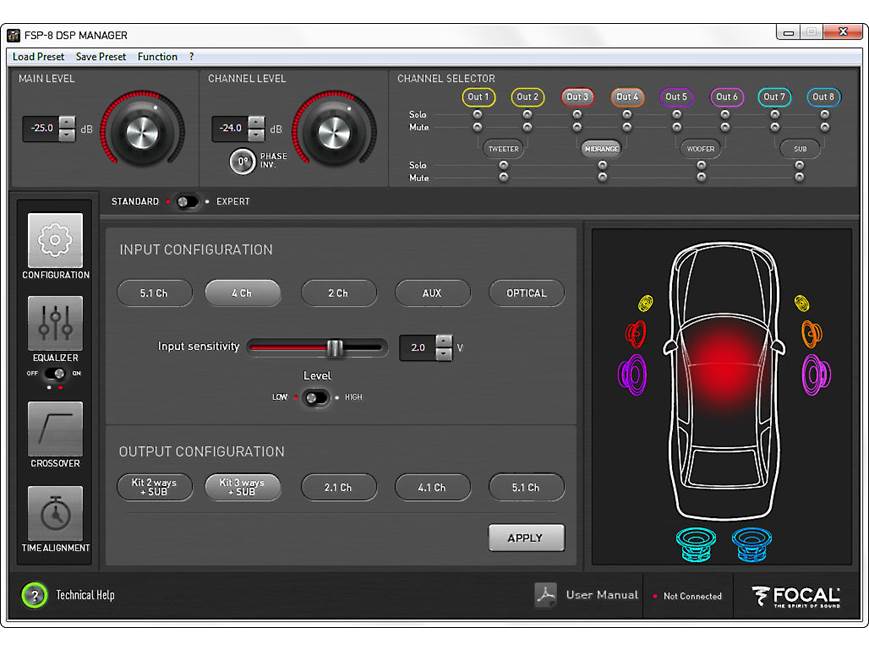Mute the Woofer group

click(701, 177)
